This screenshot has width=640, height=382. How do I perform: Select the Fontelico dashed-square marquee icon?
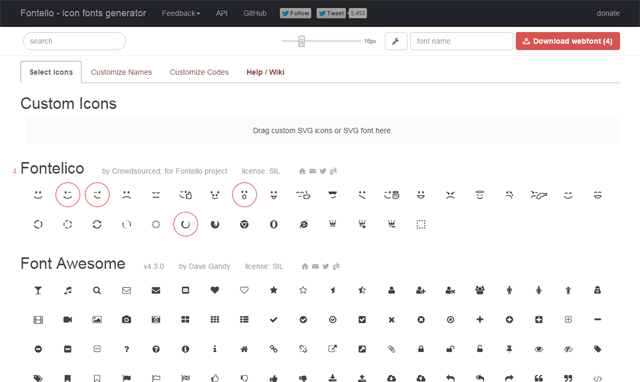pyautogui.click(x=421, y=224)
